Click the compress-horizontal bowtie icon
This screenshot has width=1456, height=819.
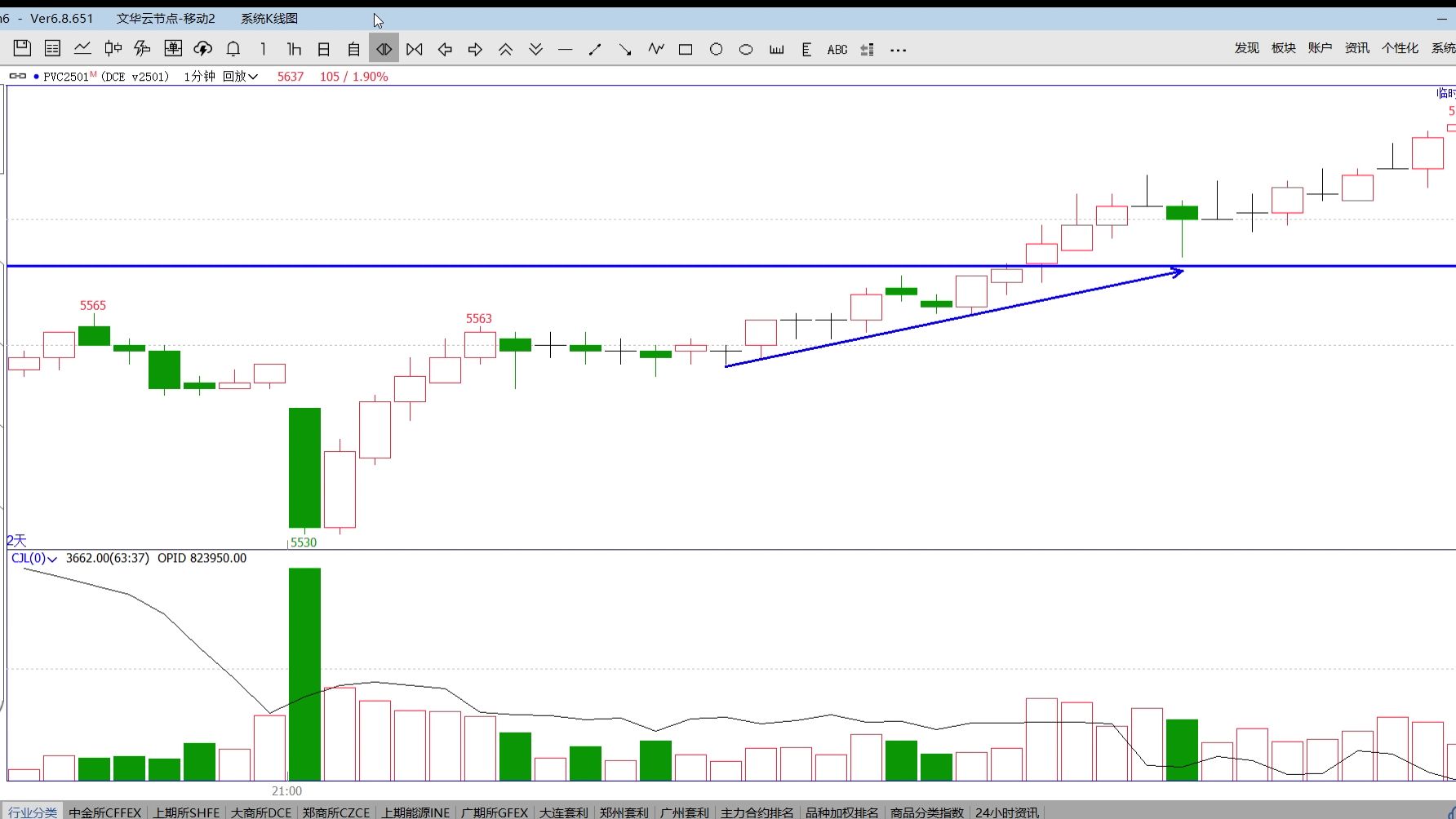click(x=415, y=49)
